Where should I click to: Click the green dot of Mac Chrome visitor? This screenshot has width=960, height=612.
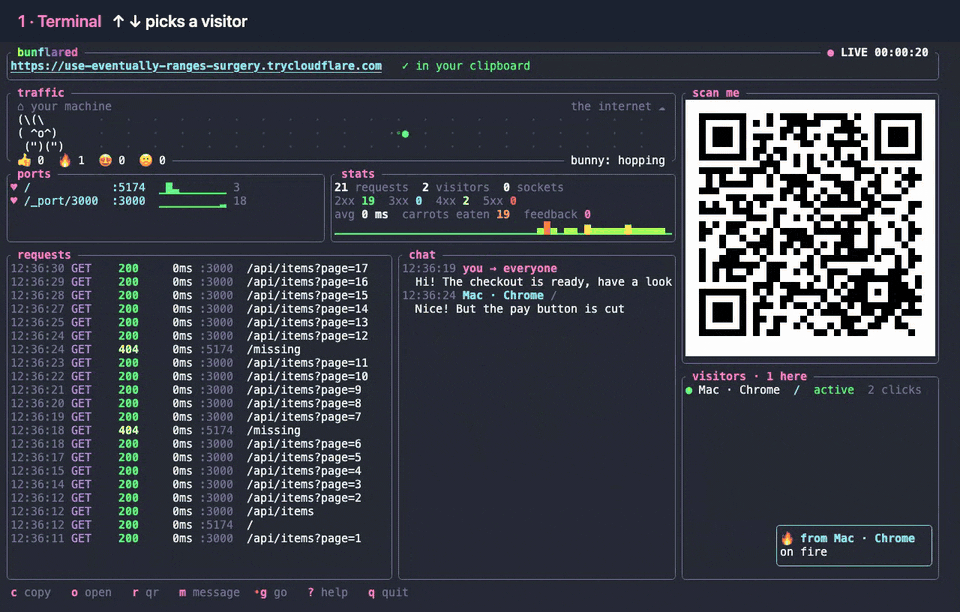tap(689, 390)
